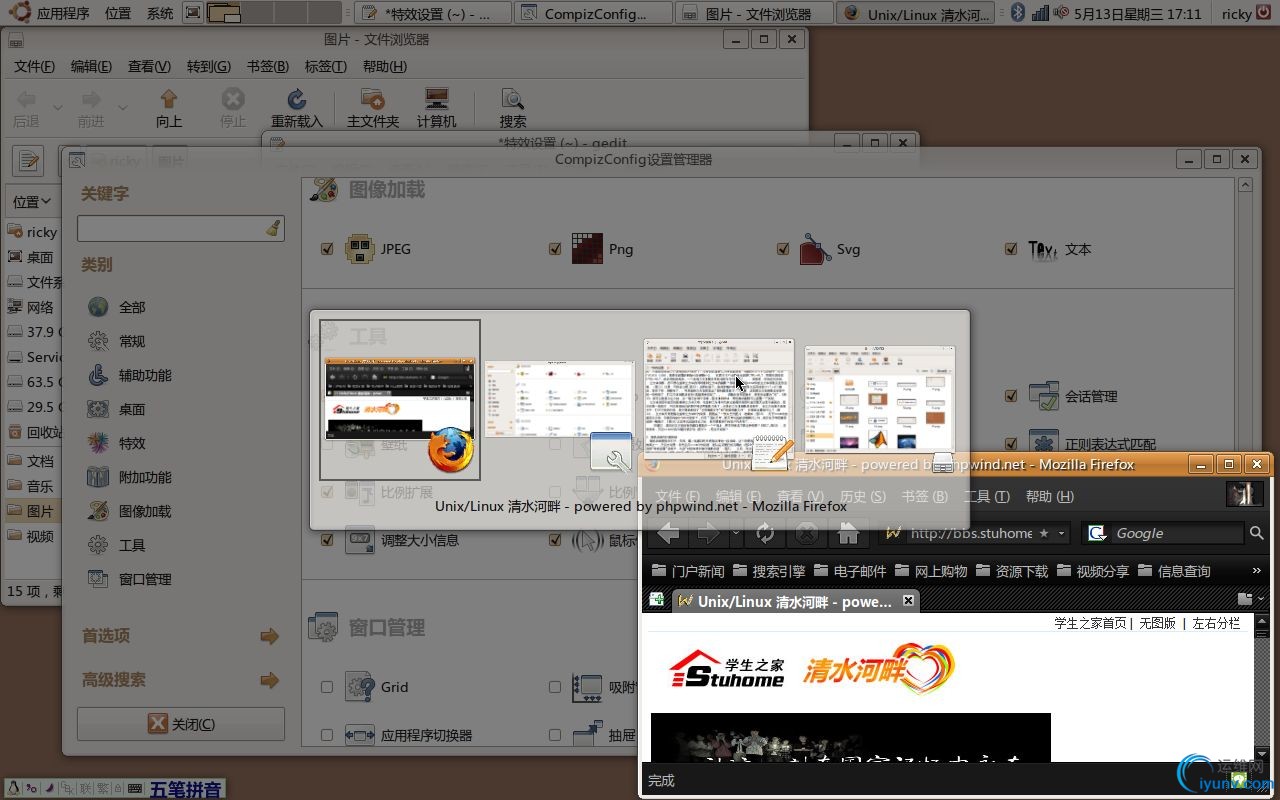Open back history dropdown in file browser
The width and height of the screenshot is (1280, 800).
(57, 108)
